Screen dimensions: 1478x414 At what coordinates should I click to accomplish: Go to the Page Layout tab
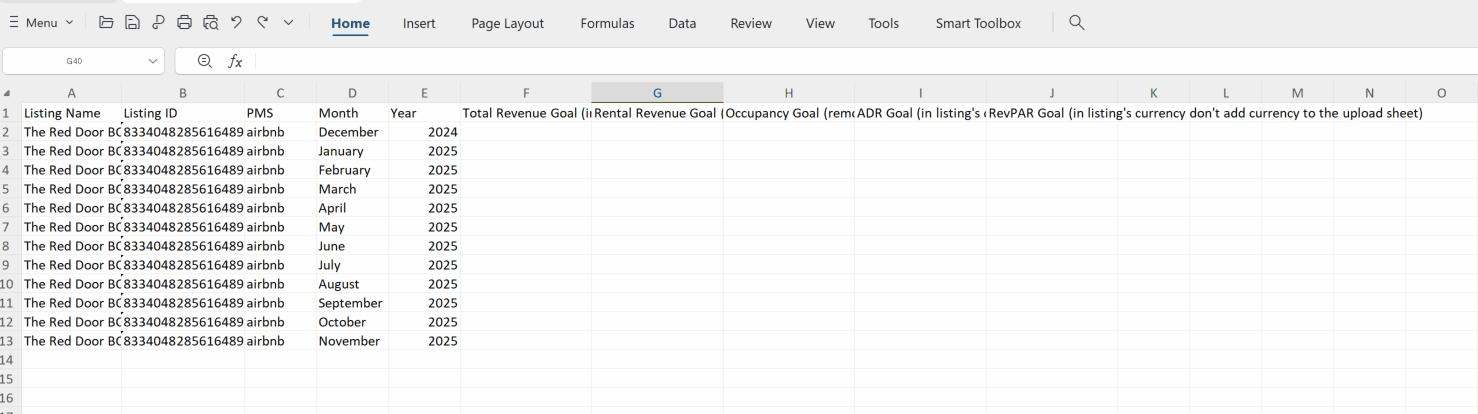508,23
